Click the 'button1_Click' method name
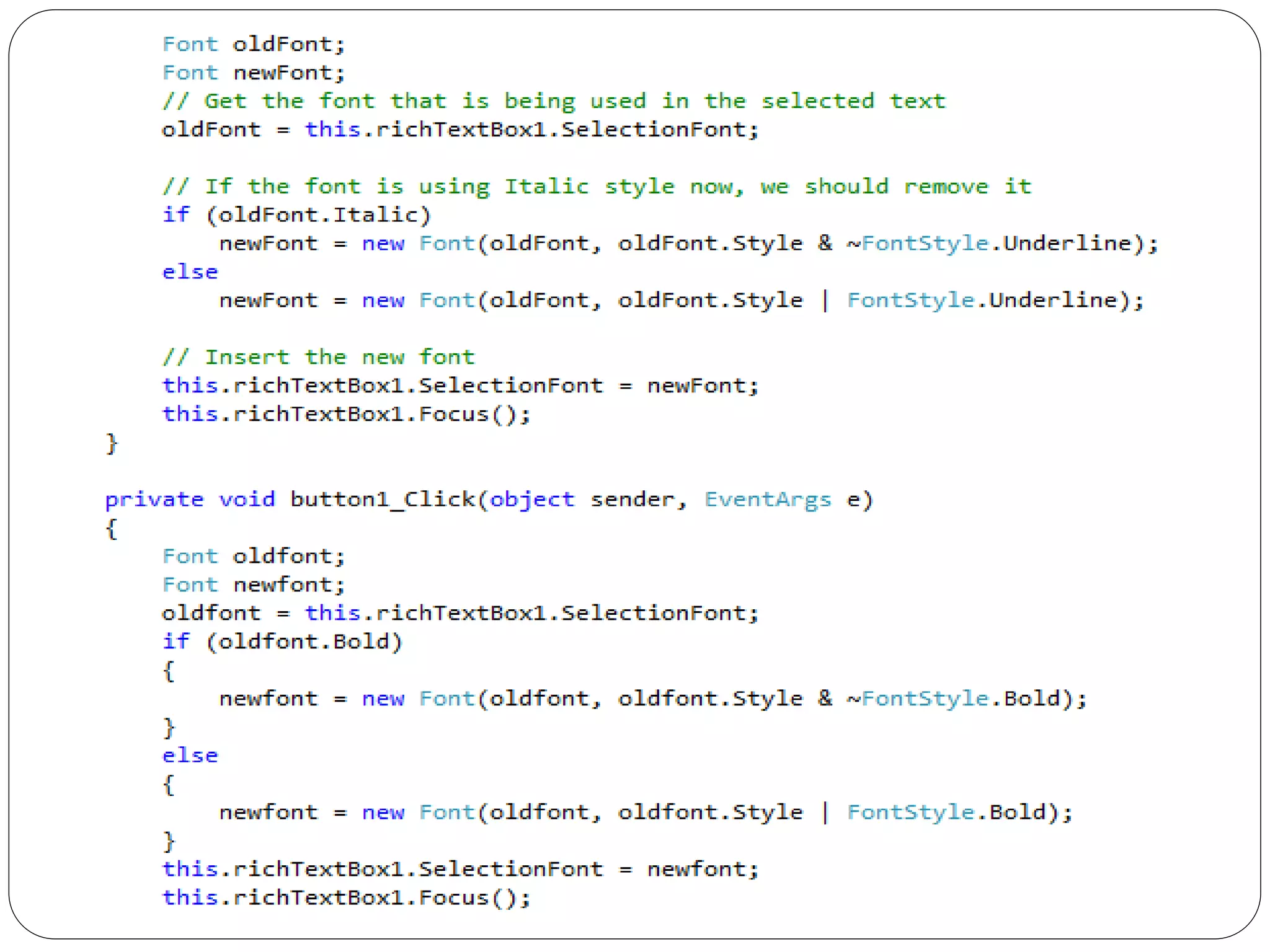Viewport: 1270px width, 952px height. (382, 500)
